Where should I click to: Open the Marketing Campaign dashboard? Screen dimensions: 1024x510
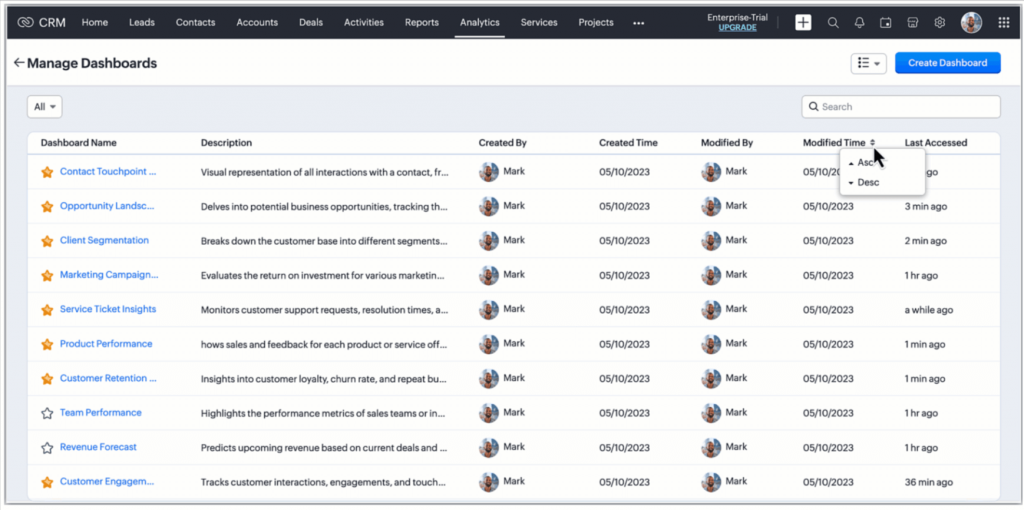point(109,275)
